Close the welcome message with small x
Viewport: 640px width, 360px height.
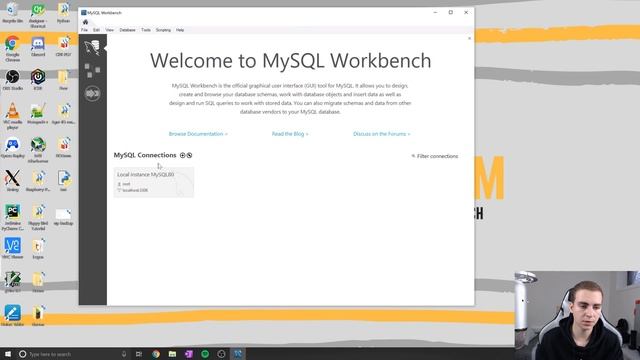coord(469,38)
